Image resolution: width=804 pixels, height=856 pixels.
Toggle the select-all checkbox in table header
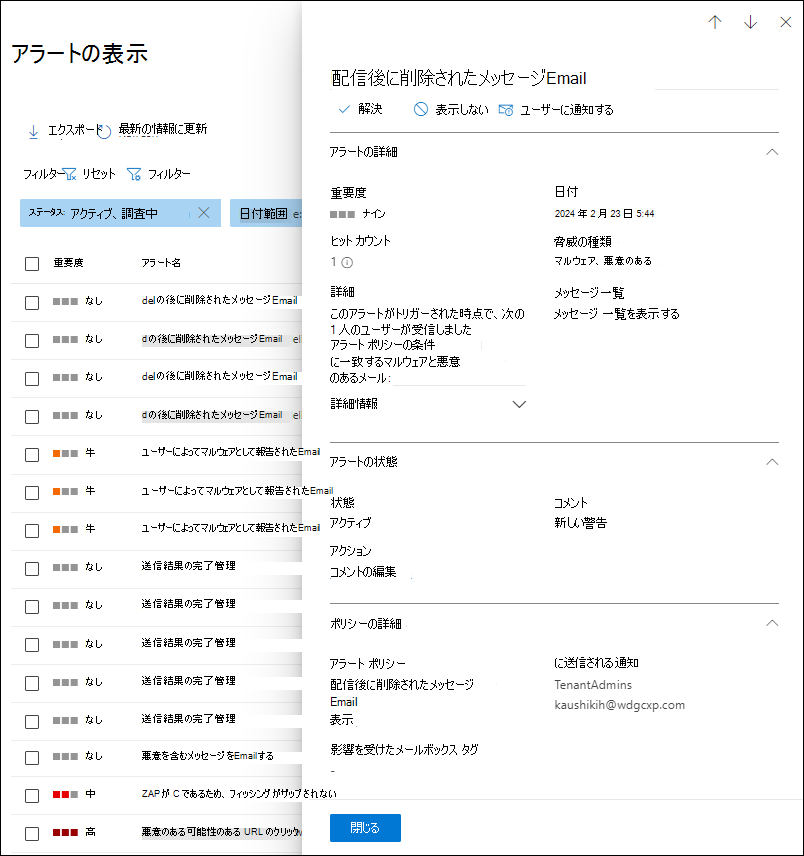(x=32, y=264)
